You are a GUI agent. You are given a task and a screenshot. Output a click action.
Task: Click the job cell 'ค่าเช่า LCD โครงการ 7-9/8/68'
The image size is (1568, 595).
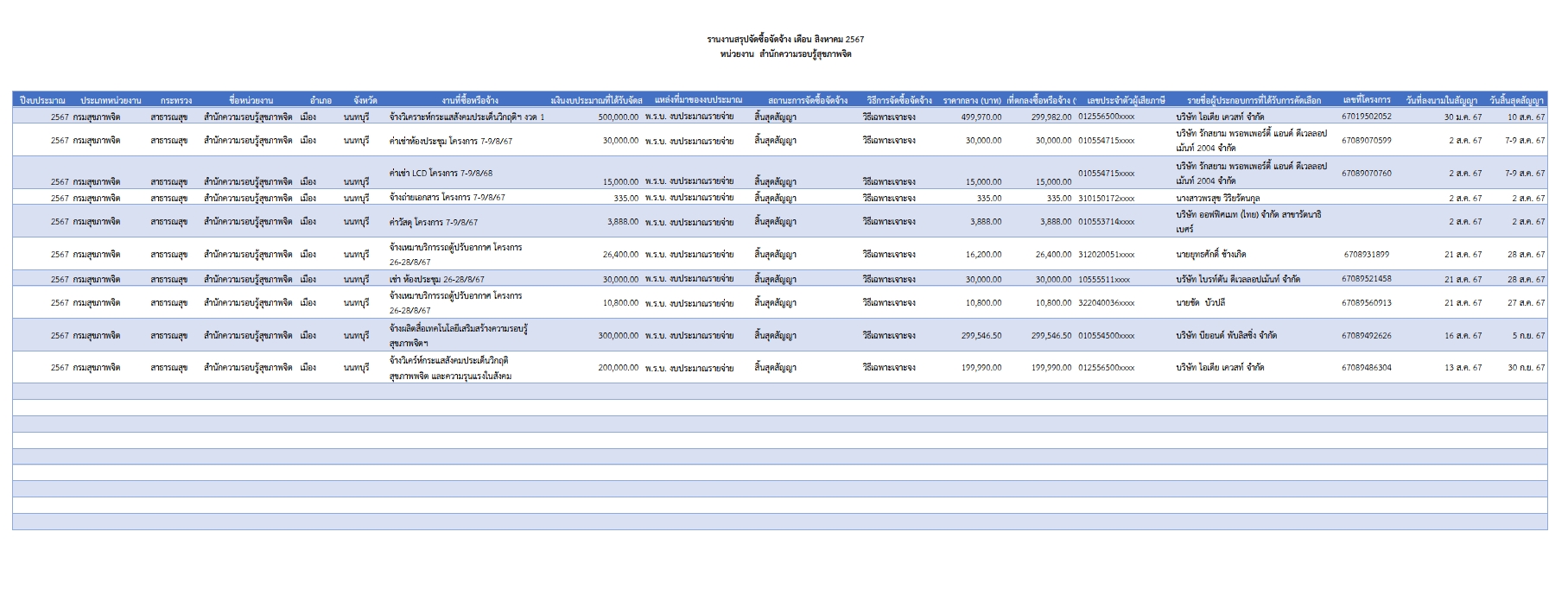click(441, 174)
